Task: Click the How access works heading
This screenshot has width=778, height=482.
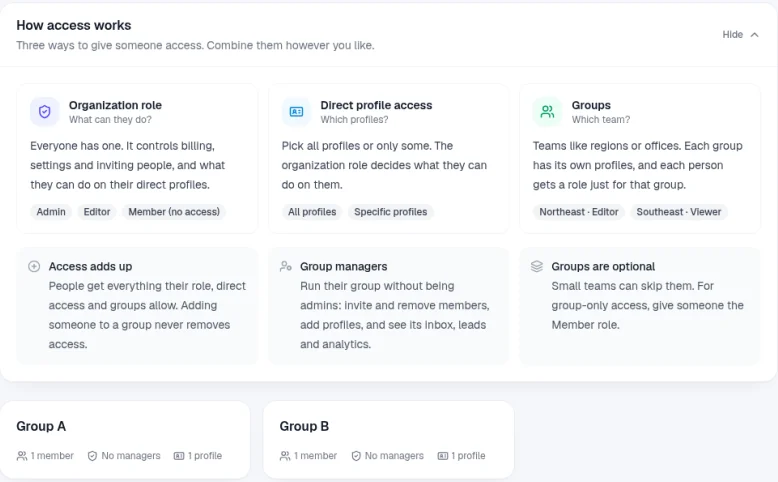Action: 74,25
